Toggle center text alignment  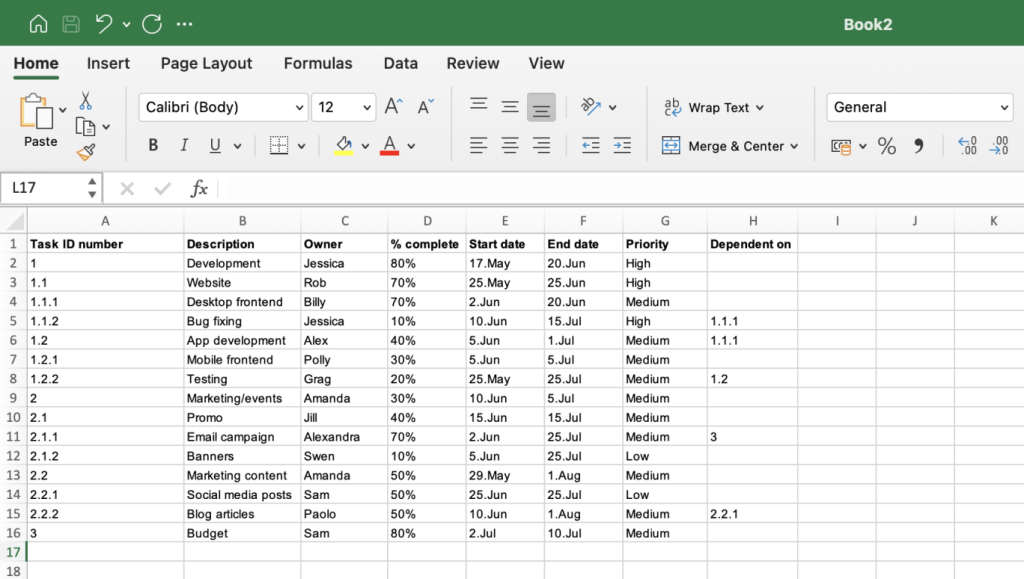(510, 145)
